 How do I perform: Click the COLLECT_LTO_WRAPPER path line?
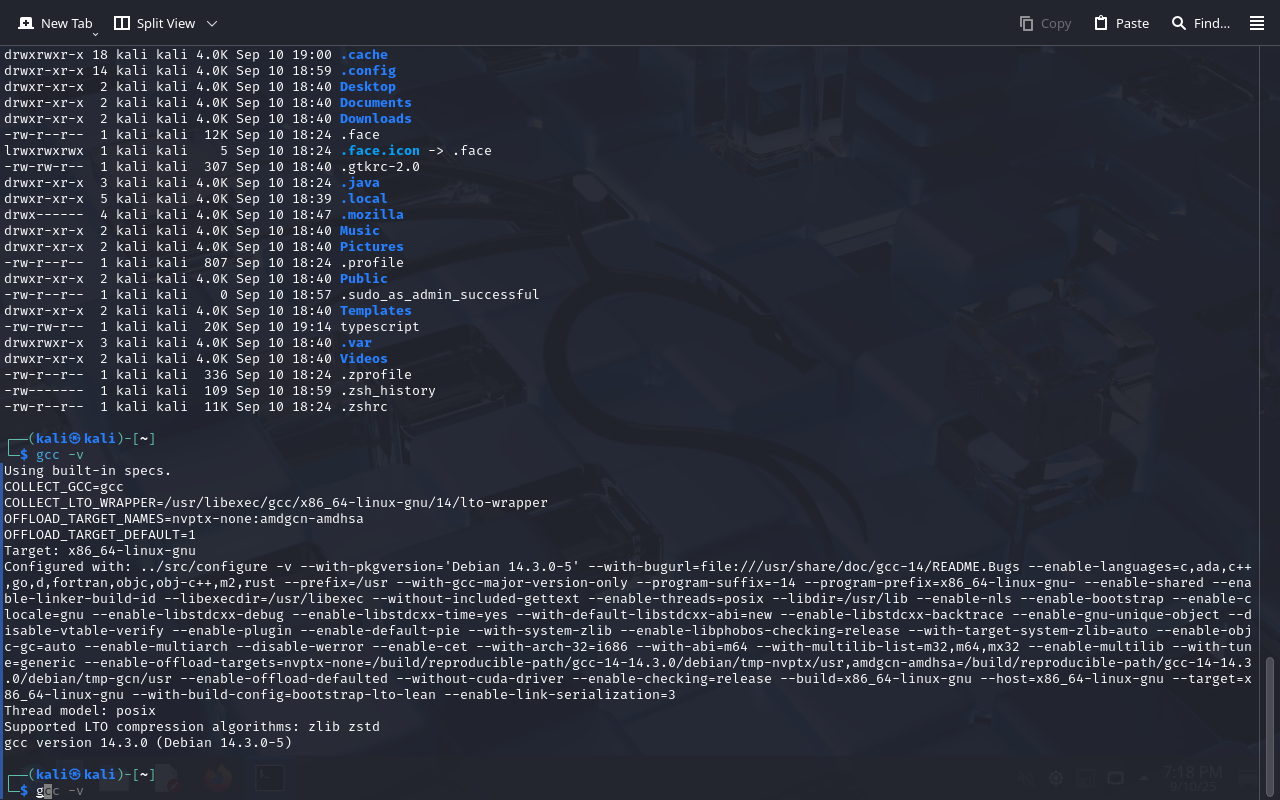(x=276, y=503)
